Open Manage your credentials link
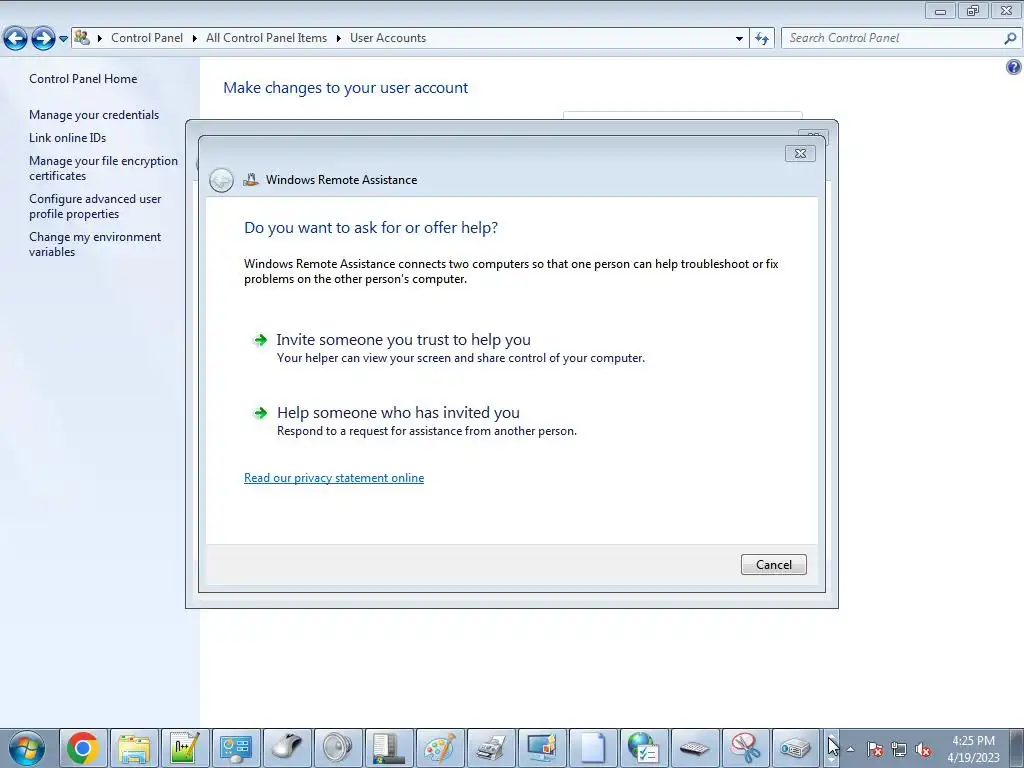1024x768 pixels. 94,115
